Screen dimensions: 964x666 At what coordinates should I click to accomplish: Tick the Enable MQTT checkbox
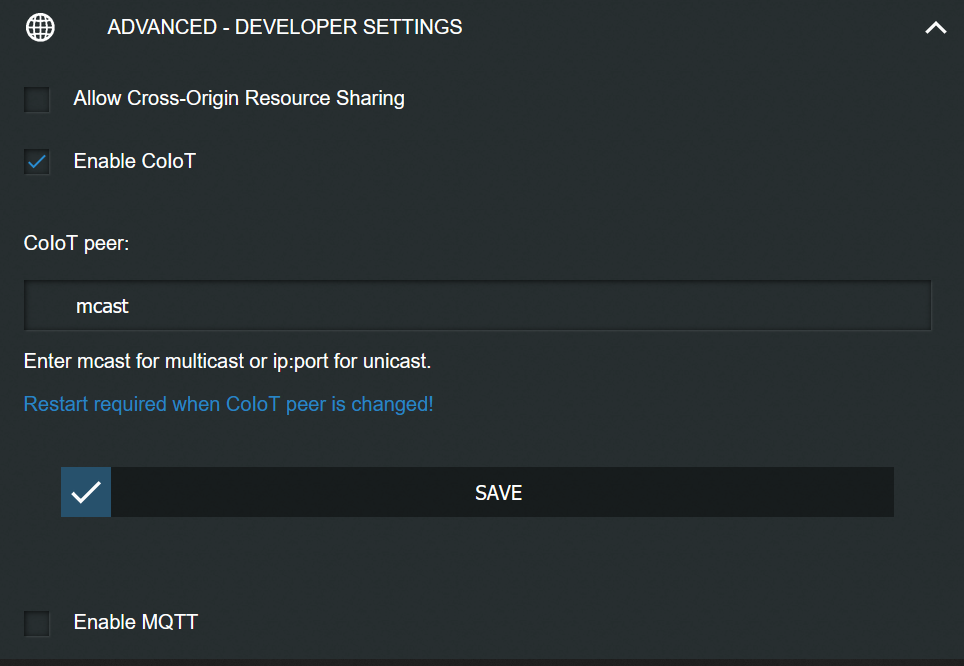[x=37, y=623]
